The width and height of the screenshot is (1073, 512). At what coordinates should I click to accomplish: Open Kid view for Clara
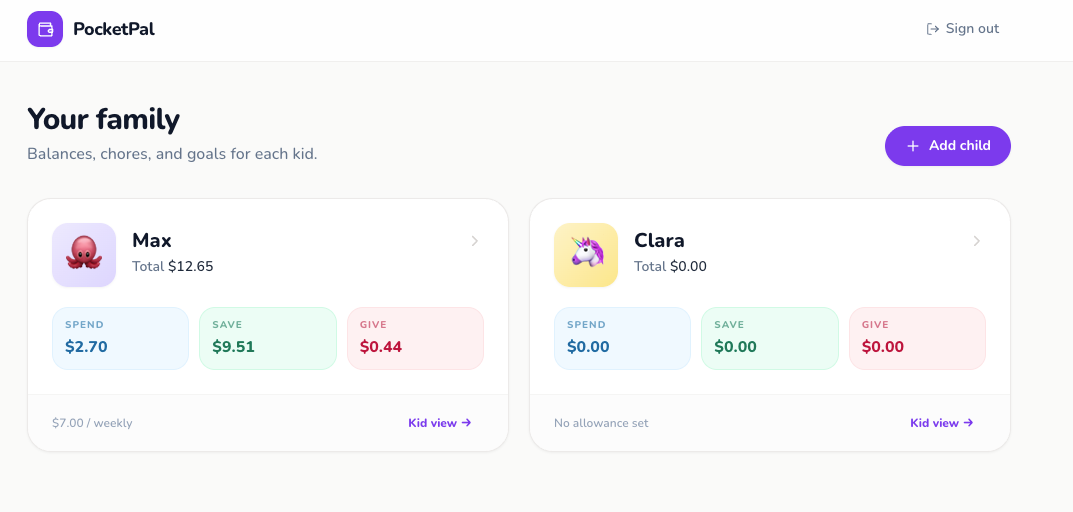(942, 422)
